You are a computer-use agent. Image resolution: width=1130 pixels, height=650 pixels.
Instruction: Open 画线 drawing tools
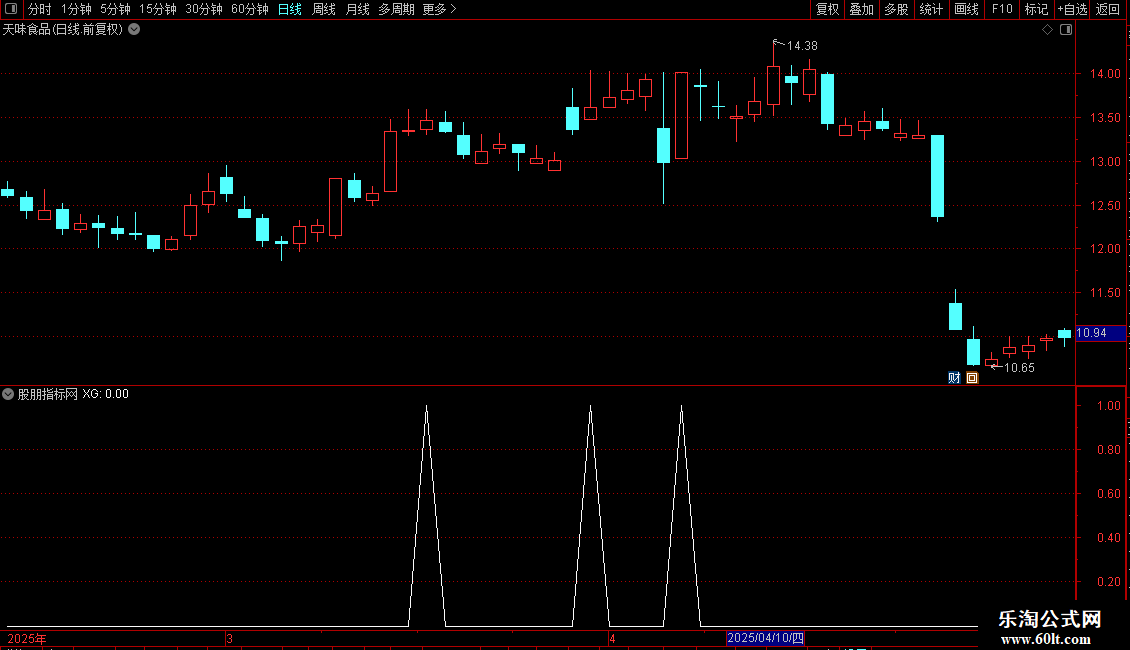click(966, 9)
